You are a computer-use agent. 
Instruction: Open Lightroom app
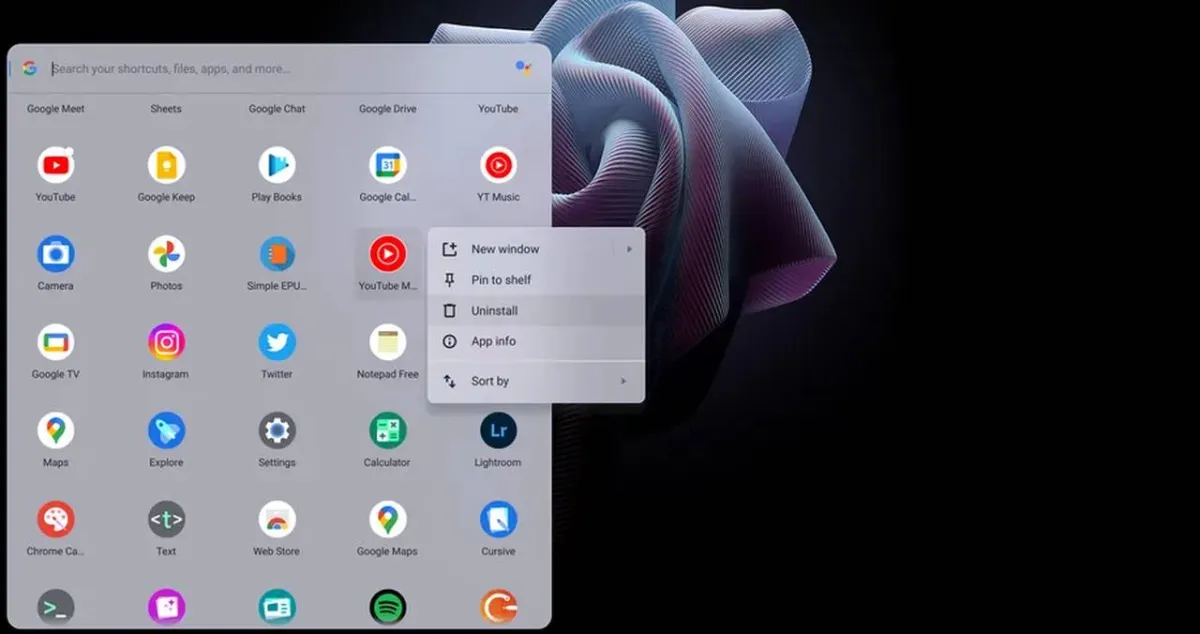coord(498,431)
